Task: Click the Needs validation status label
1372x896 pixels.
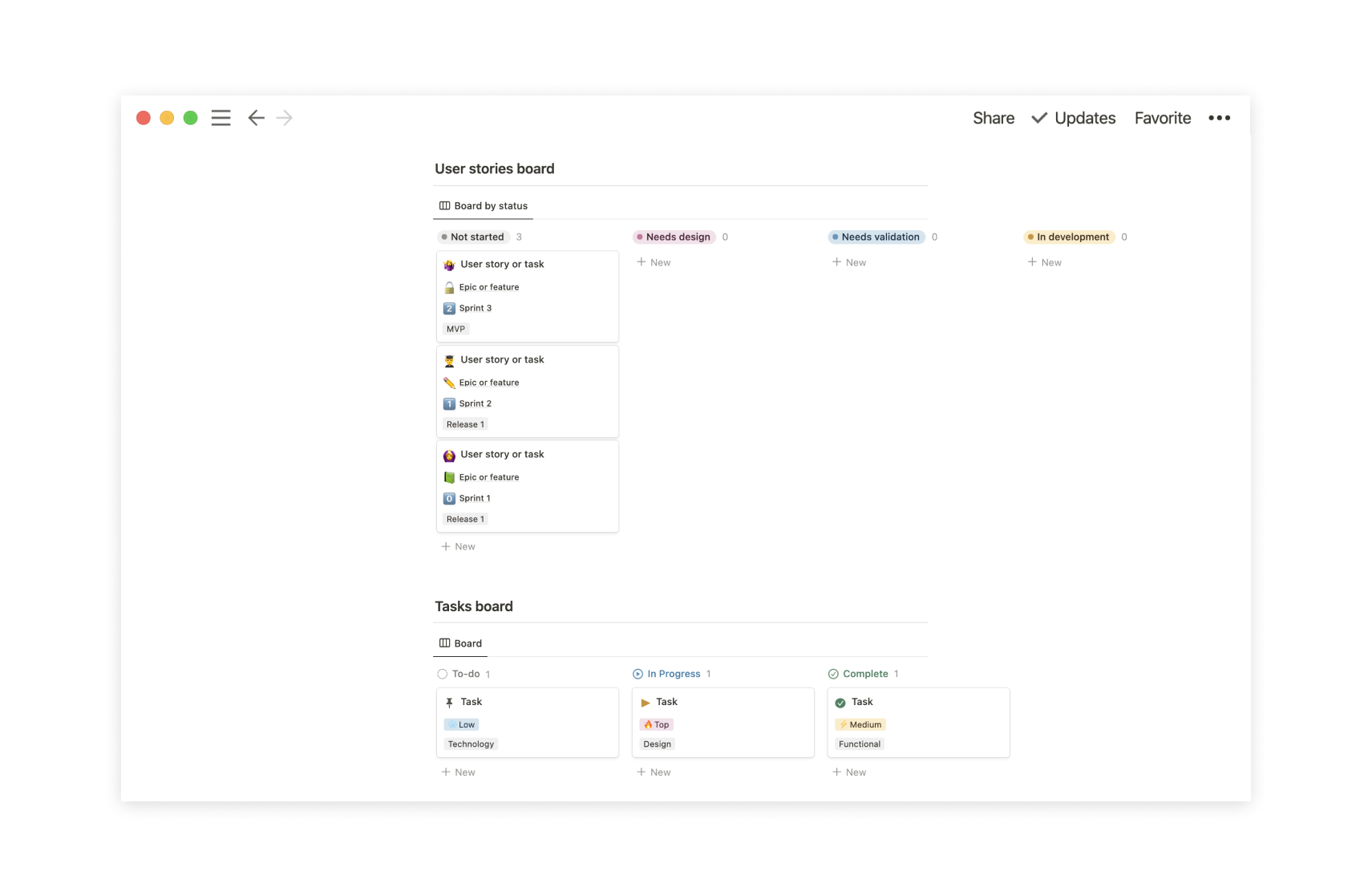Action: tap(876, 237)
